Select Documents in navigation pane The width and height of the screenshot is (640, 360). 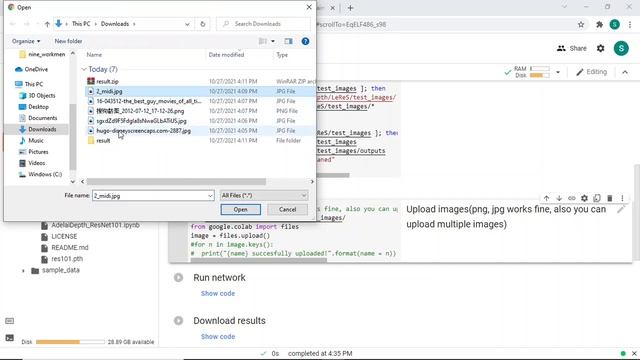(38, 118)
